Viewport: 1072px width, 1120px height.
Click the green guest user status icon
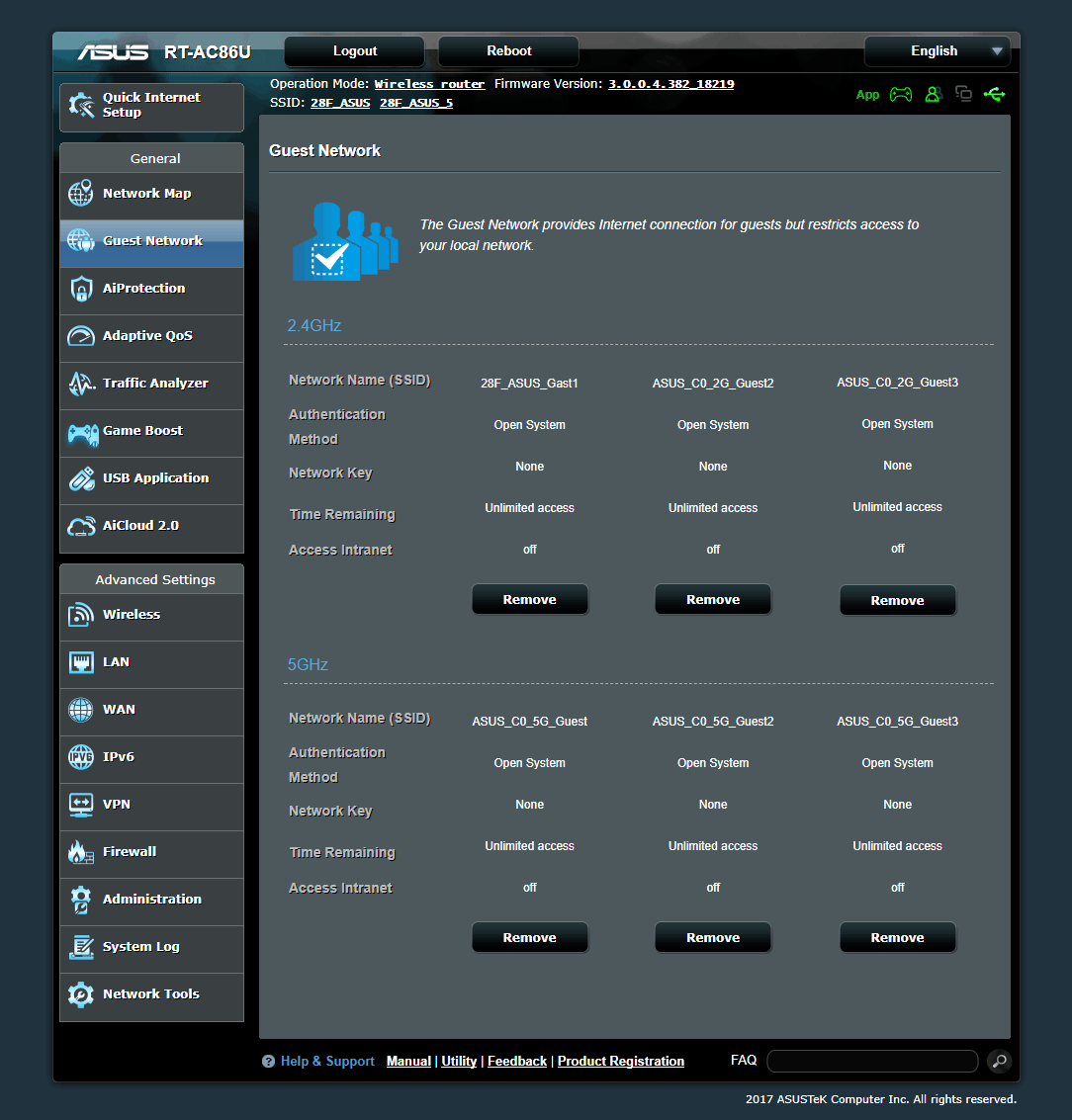[934, 94]
